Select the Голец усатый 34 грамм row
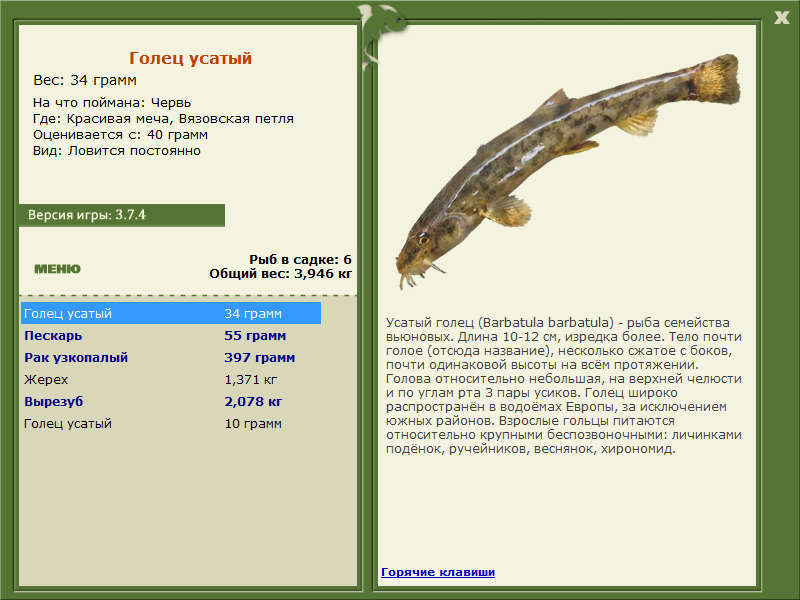The height and width of the screenshot is (600, 800). (x=171, y=313)
